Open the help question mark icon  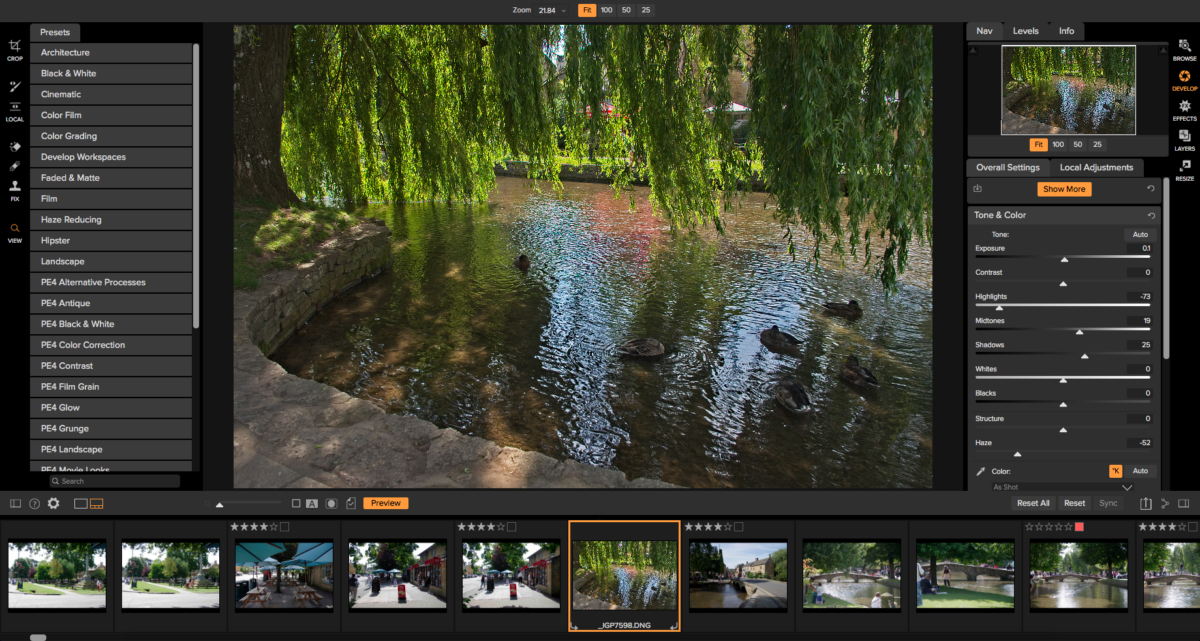click(x=35, y=504)
